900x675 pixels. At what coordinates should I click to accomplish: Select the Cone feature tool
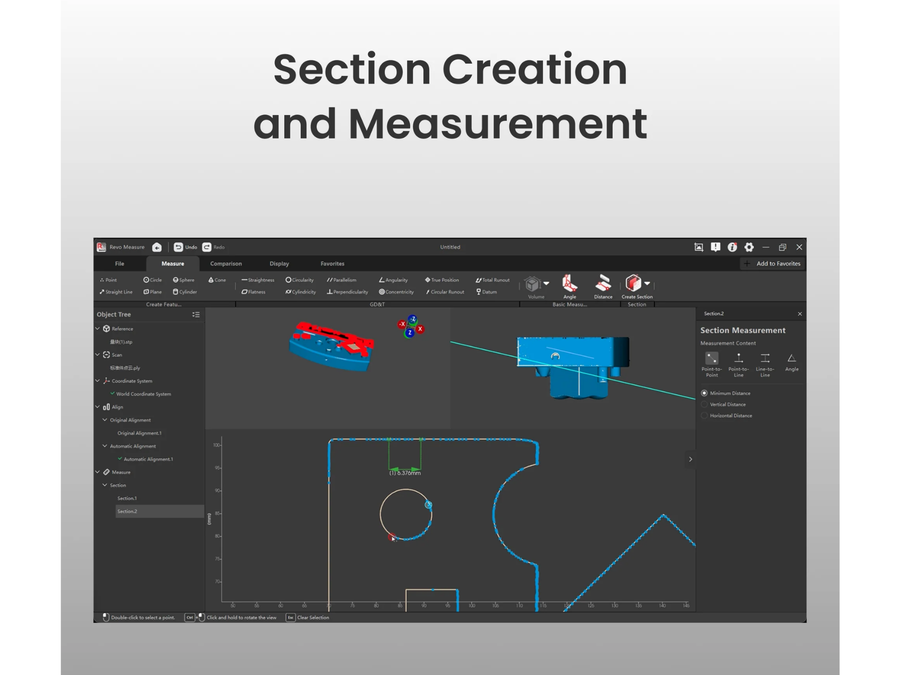point(217,280)
